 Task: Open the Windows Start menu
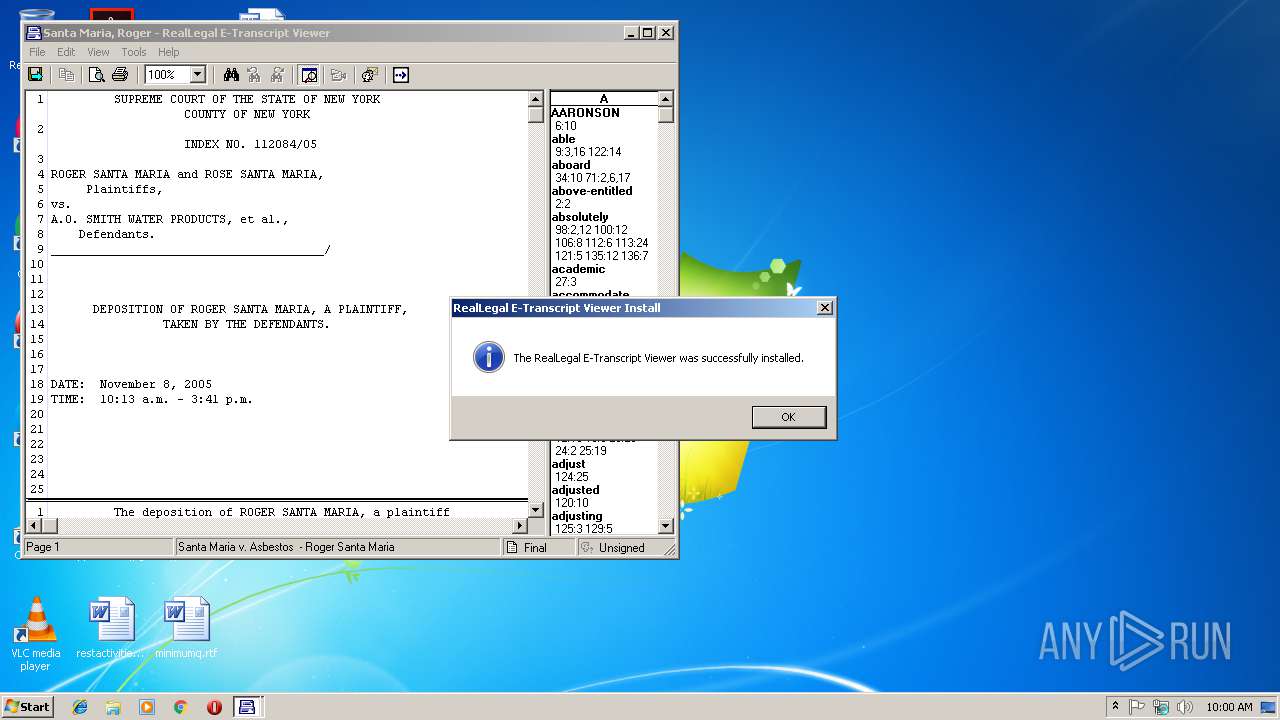[28, 706]
